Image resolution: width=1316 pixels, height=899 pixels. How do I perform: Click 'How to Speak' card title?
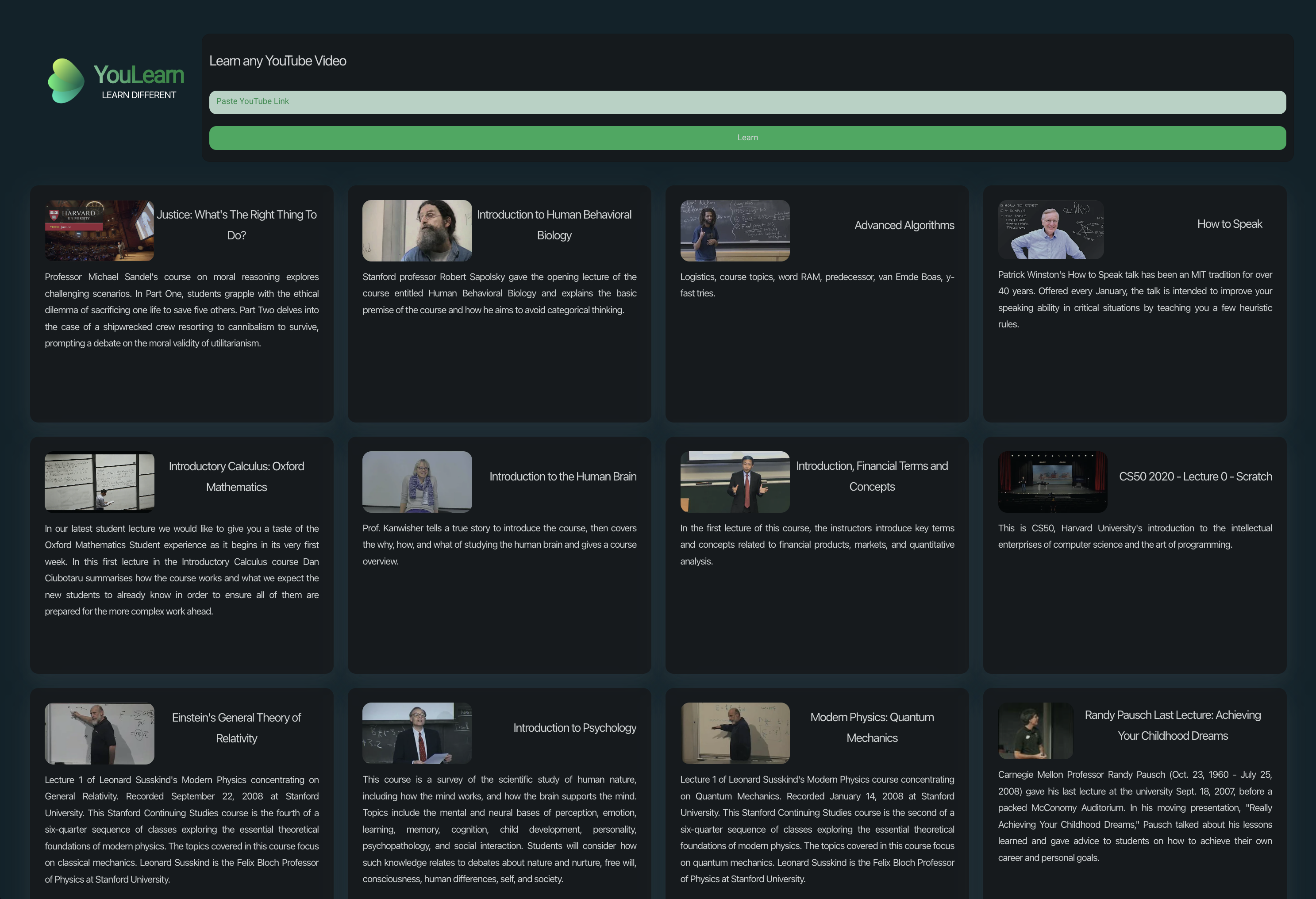pyautogui.click(x=1229, y=224)
